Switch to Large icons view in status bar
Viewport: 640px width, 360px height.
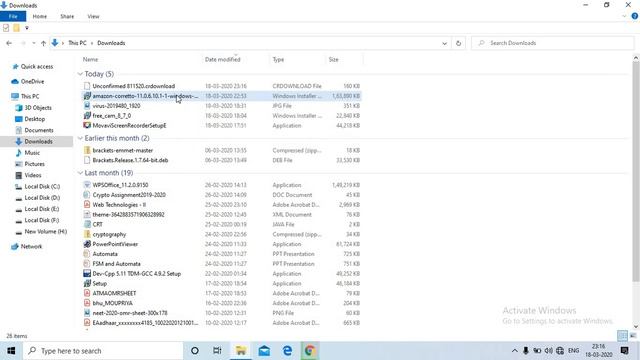[x=633, y=336]
